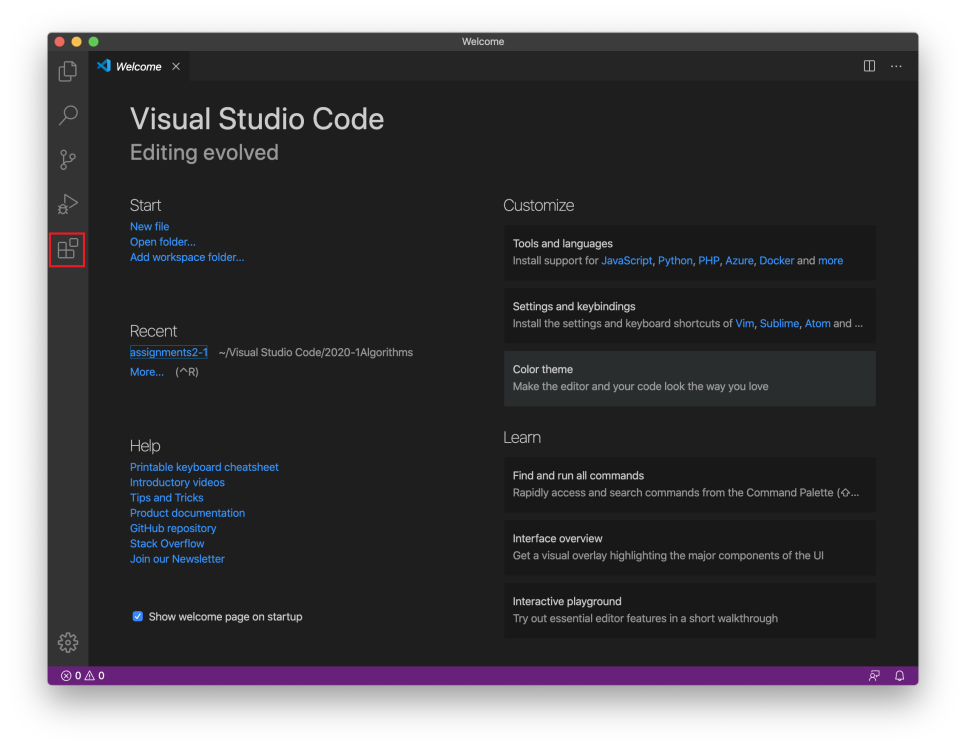This screenshot has height=748, width=966.
Task: Install Atom keybindings link
Action: (x=818, y=323)
